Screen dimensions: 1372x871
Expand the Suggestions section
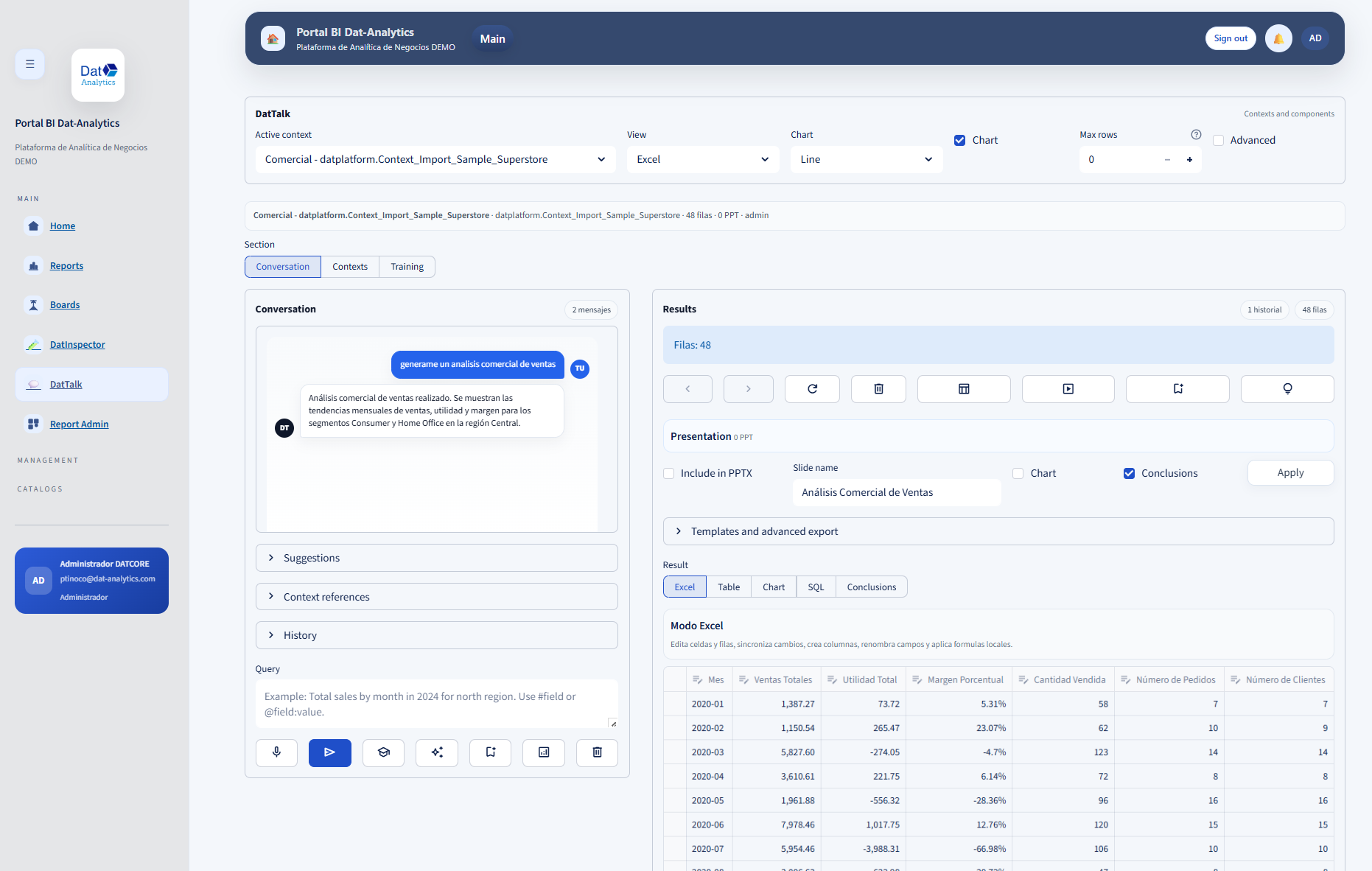436,558
